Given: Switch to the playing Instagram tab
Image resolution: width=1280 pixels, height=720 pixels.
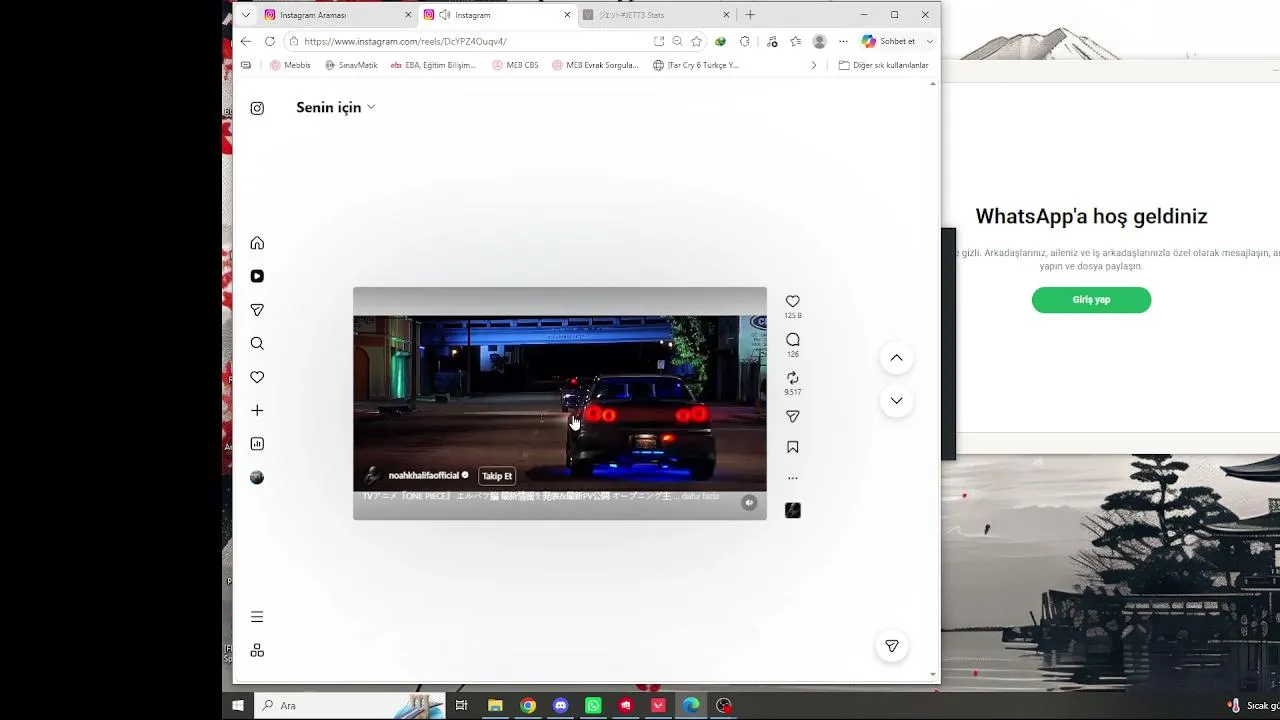Looking at the screenshot, I should pyautogui.click(x=498, y=15).
